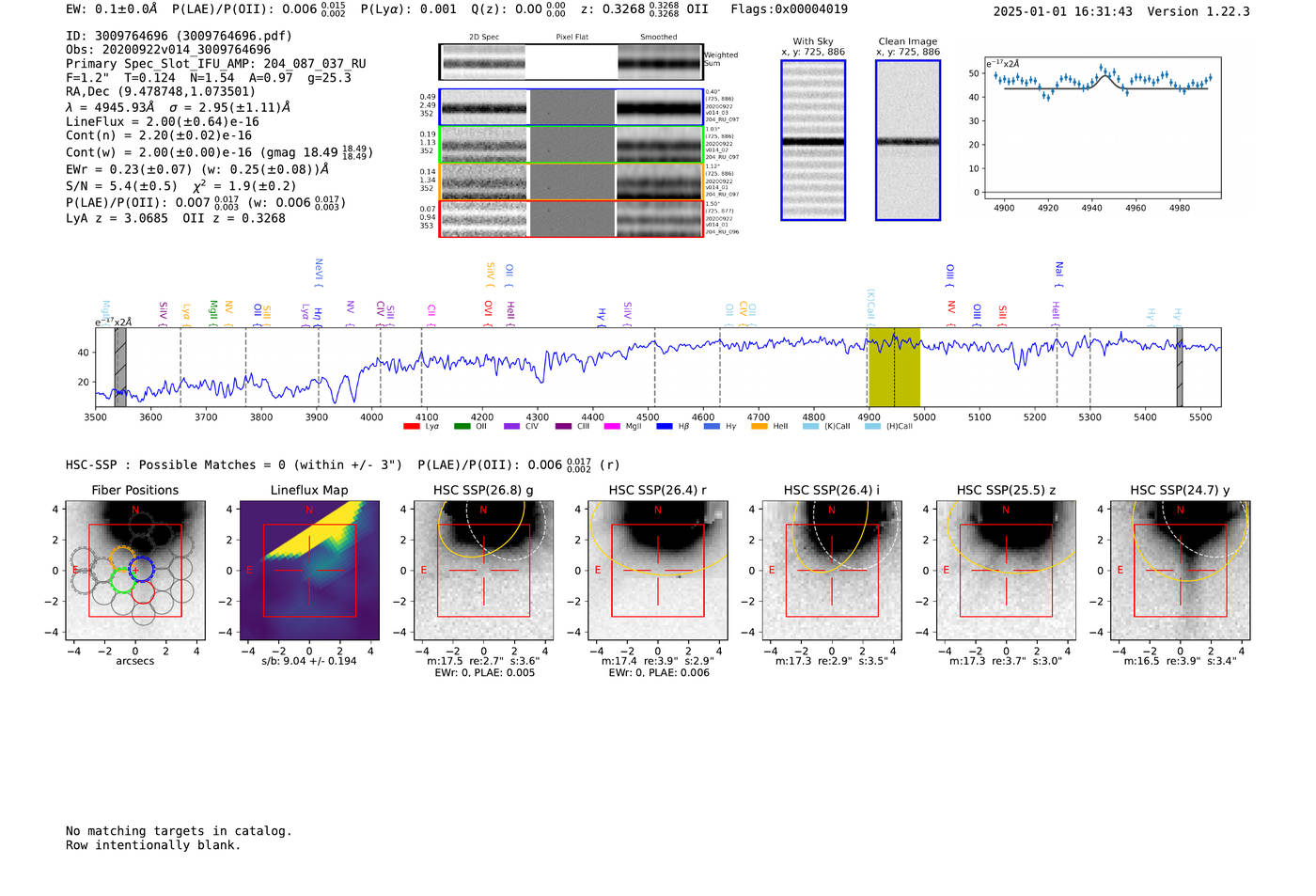
Task: Open the HSC SSP(26.8) g image
Action: coord(483,570)
